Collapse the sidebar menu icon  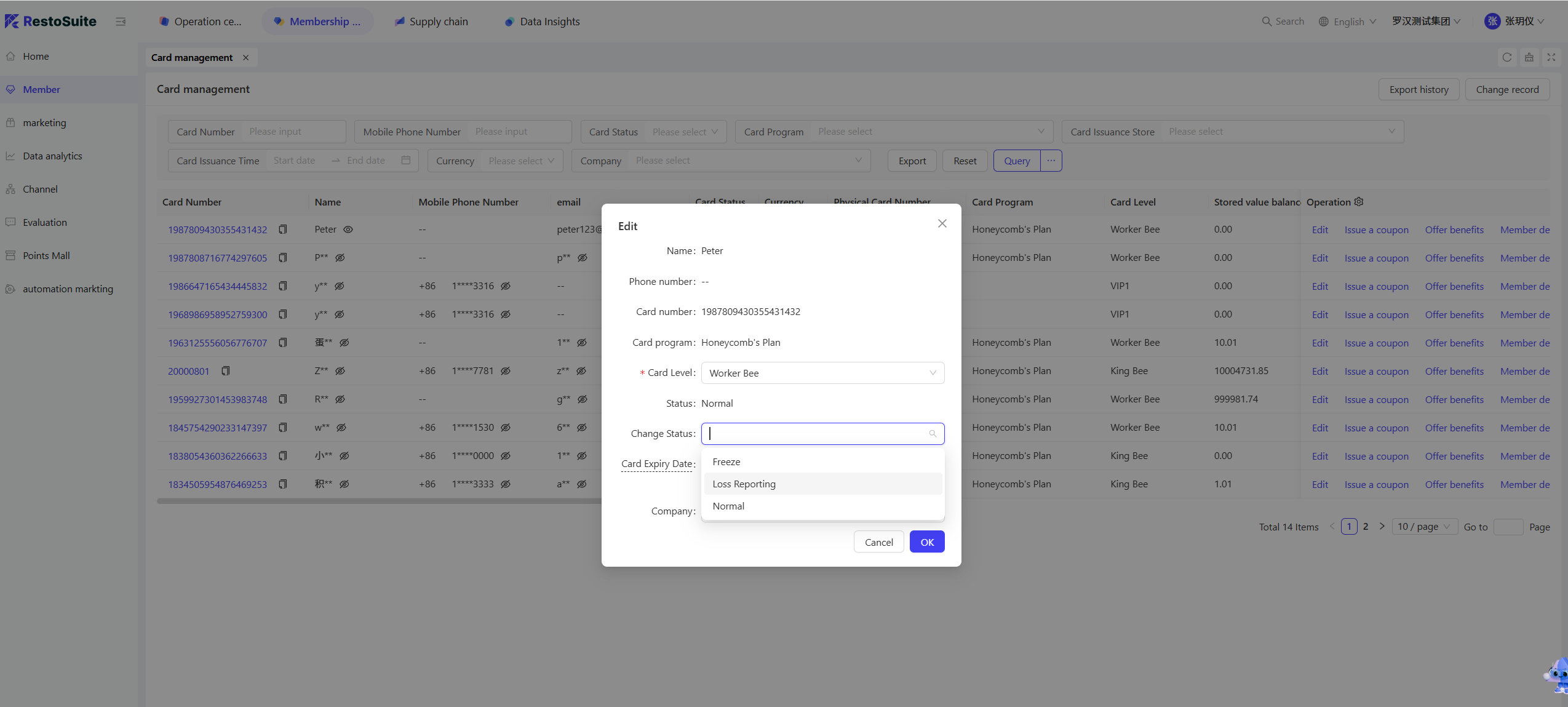click(121, 22)
